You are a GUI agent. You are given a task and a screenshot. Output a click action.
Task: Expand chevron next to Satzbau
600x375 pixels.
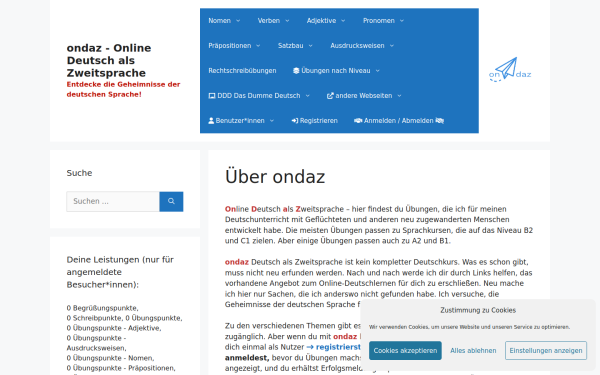311,46
